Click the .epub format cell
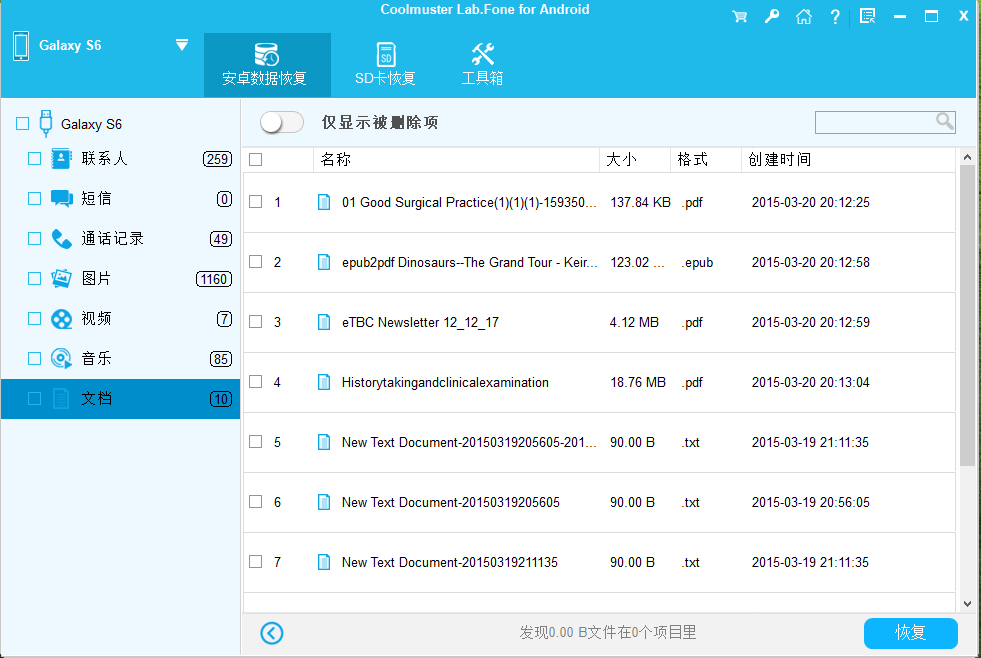 click(697, 262)
